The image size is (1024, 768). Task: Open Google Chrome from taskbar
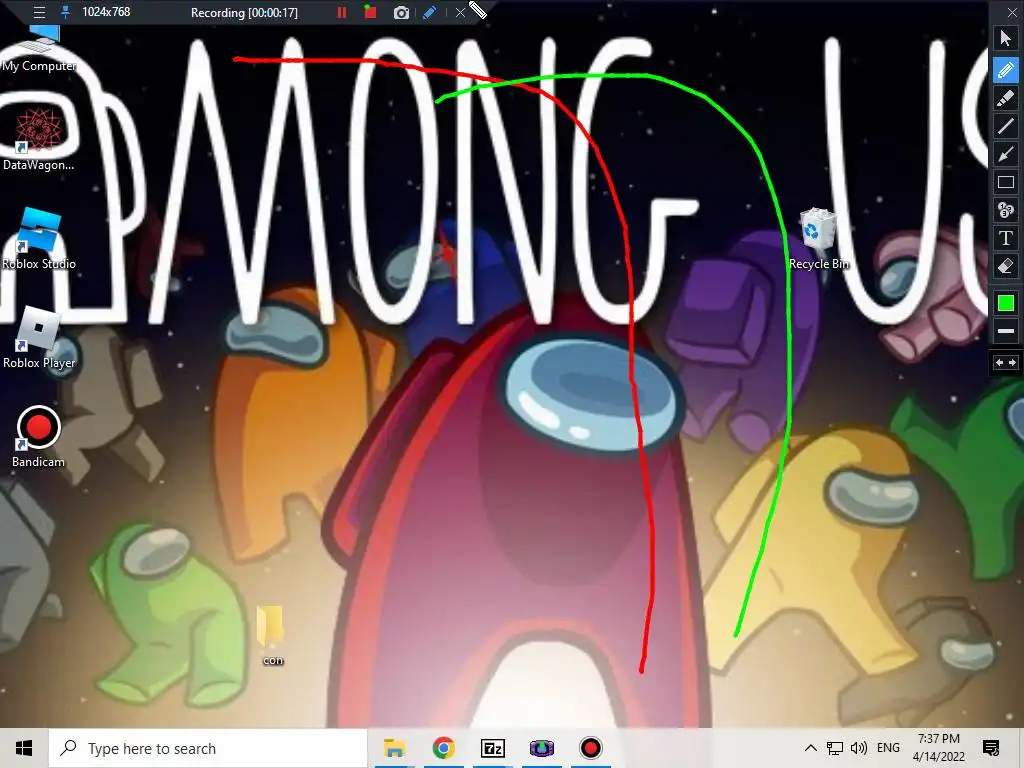point(443,748)
